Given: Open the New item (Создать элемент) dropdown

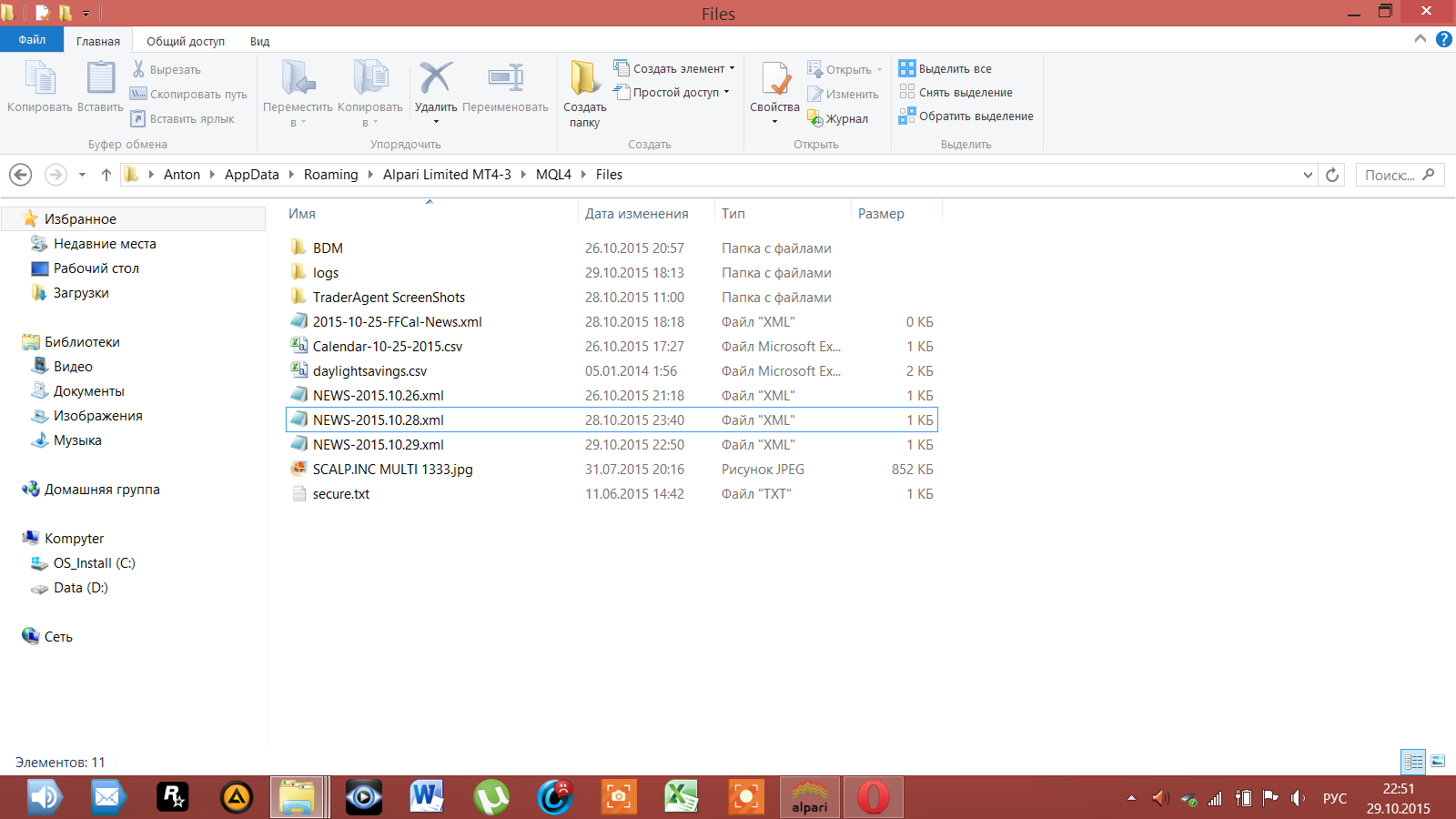Looking at the screenshot, I should coord(674,68).
